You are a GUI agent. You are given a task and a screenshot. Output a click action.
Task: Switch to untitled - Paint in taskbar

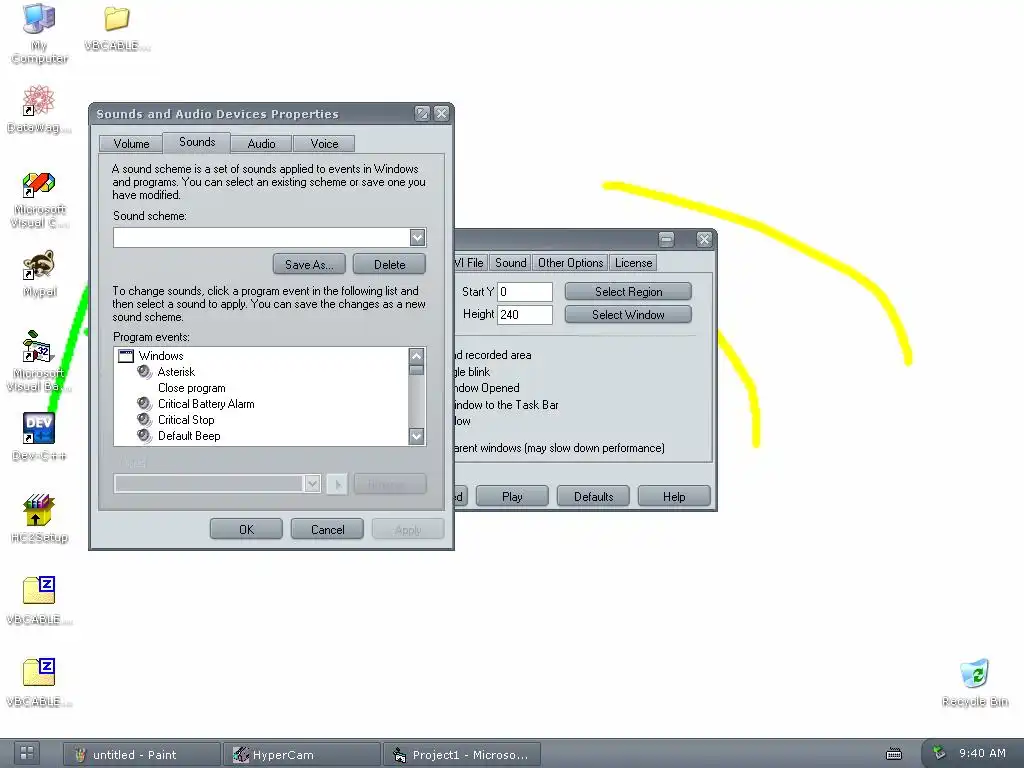(x=141, y=754)
